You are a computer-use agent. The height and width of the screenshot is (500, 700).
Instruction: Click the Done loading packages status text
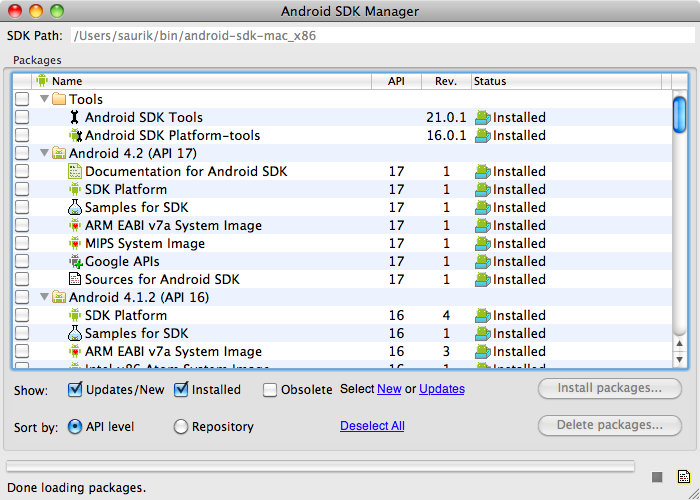76,488
